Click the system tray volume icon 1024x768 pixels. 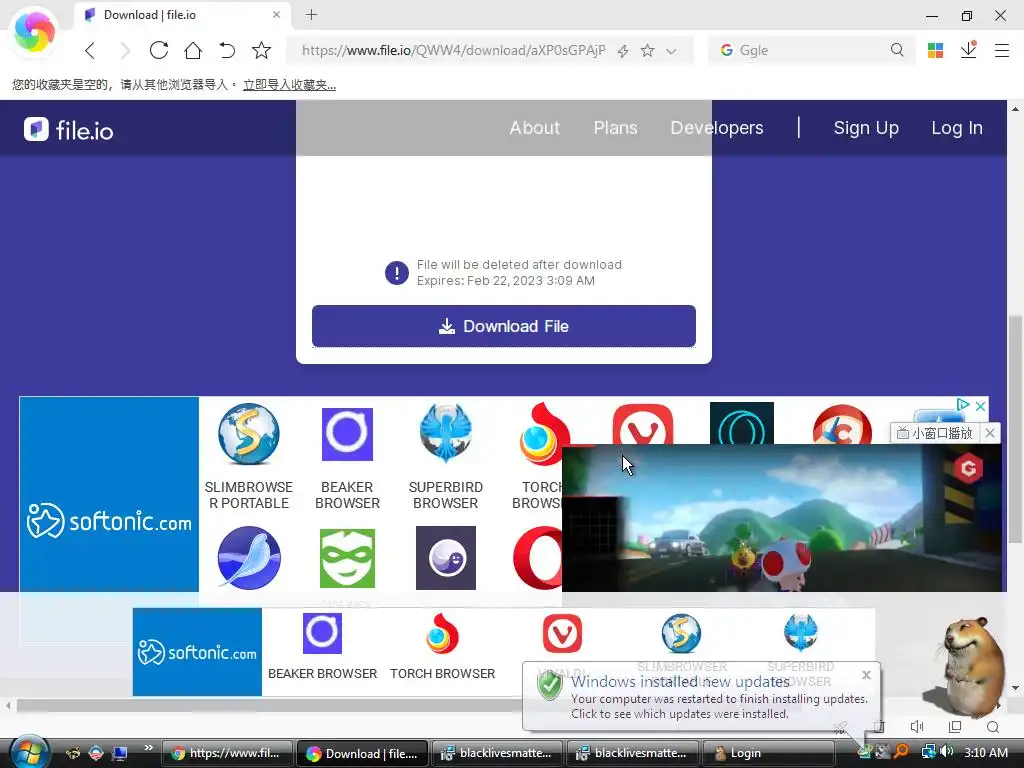pyautogui.click(x=946, y=752)
